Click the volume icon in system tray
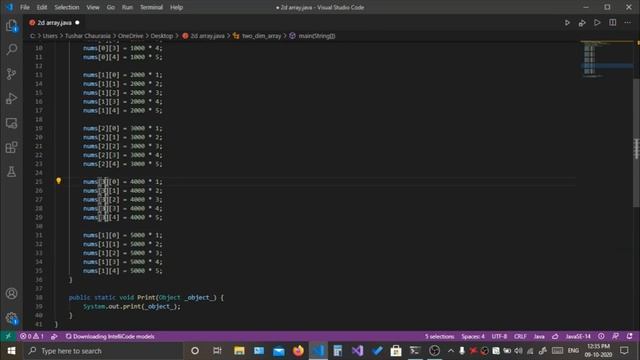Image resolution: width=640 pixels, height=360 pixels. pos(518,351)
